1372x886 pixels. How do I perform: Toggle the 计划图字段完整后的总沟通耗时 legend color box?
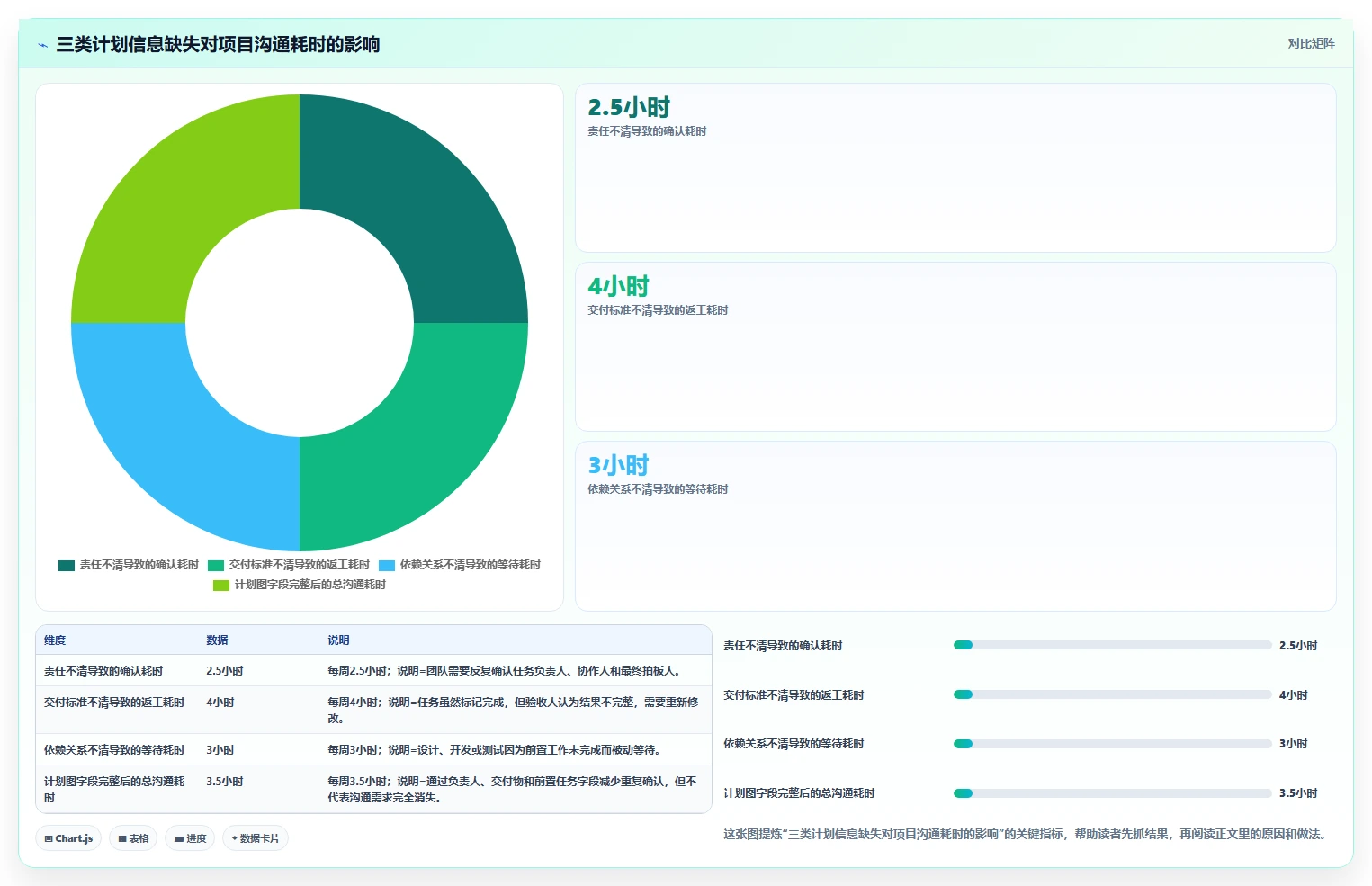pyautogui.click(x=221, y=585)
